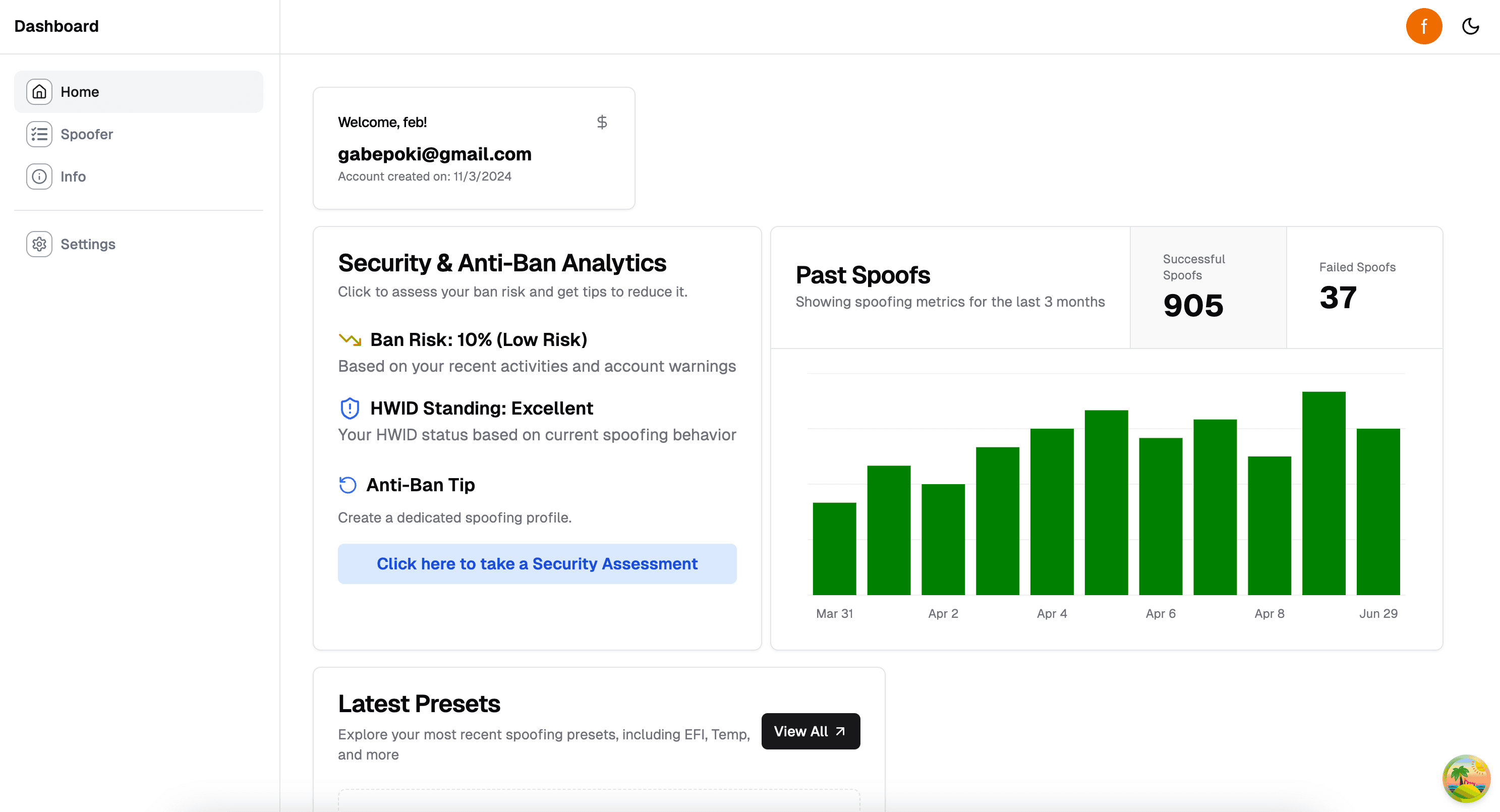Click the HWID Standing shield toggle
Image resolution: width=1500 pixels, height=812 pixels.
[348, 407]
